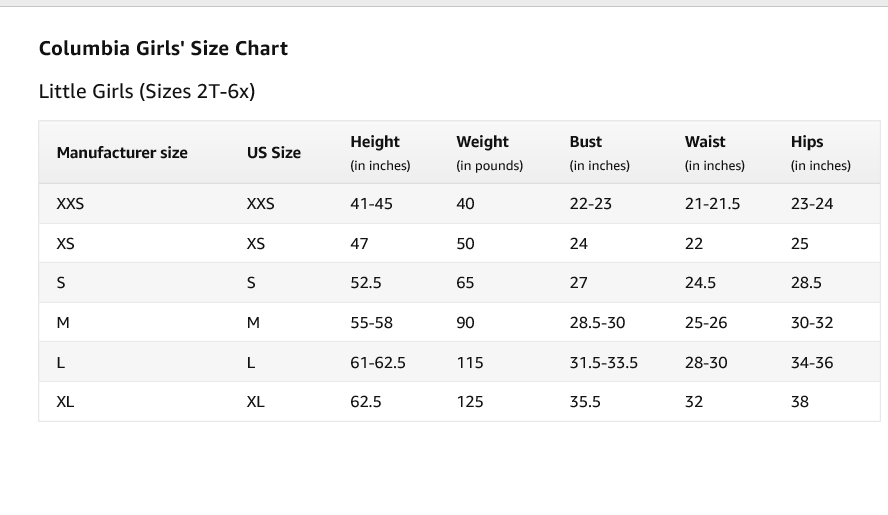
Task: Click the US Size column header
Action: point(274,152)
